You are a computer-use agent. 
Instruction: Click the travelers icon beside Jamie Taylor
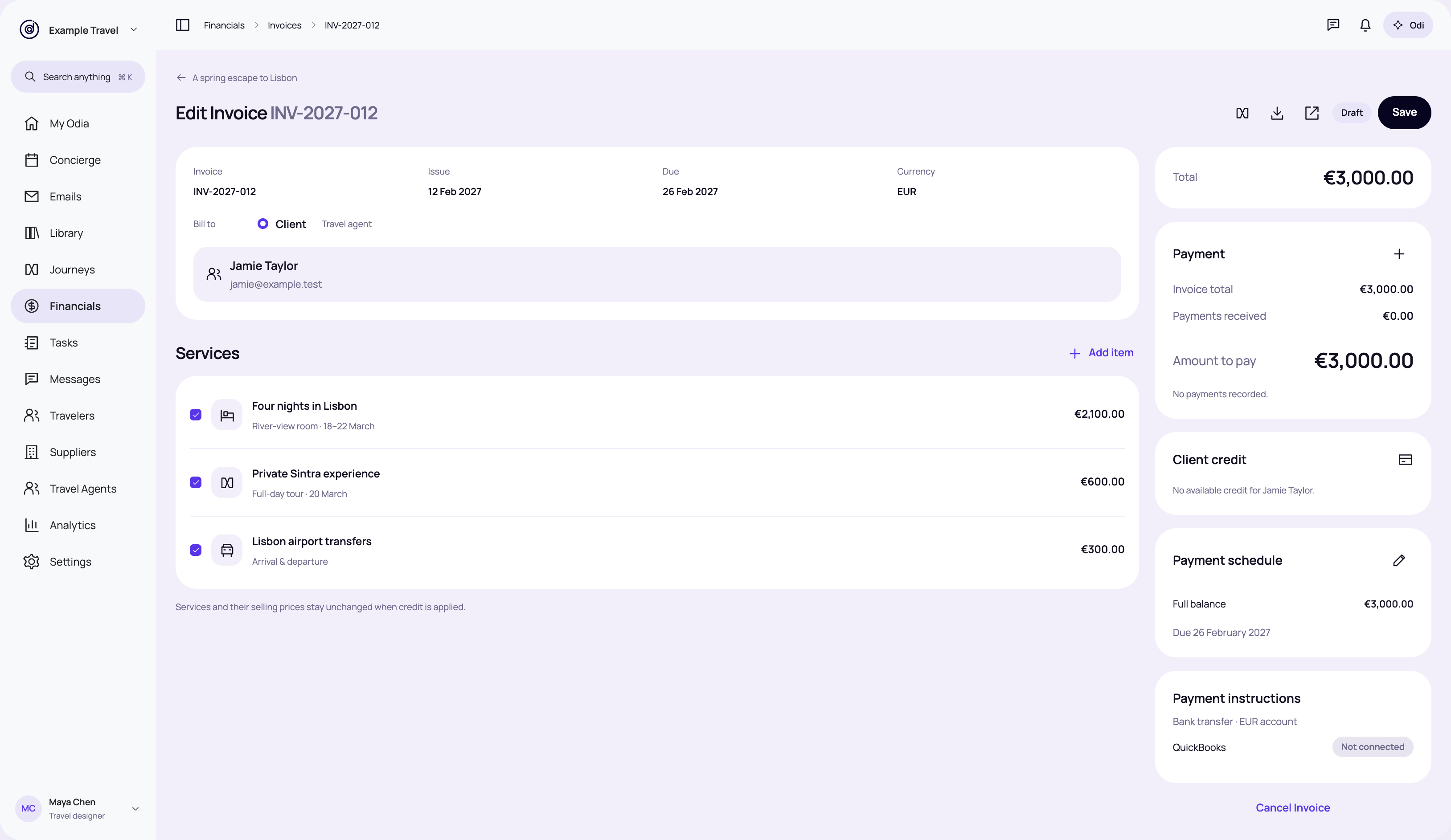pyautogui.click(x=213, y=274)
